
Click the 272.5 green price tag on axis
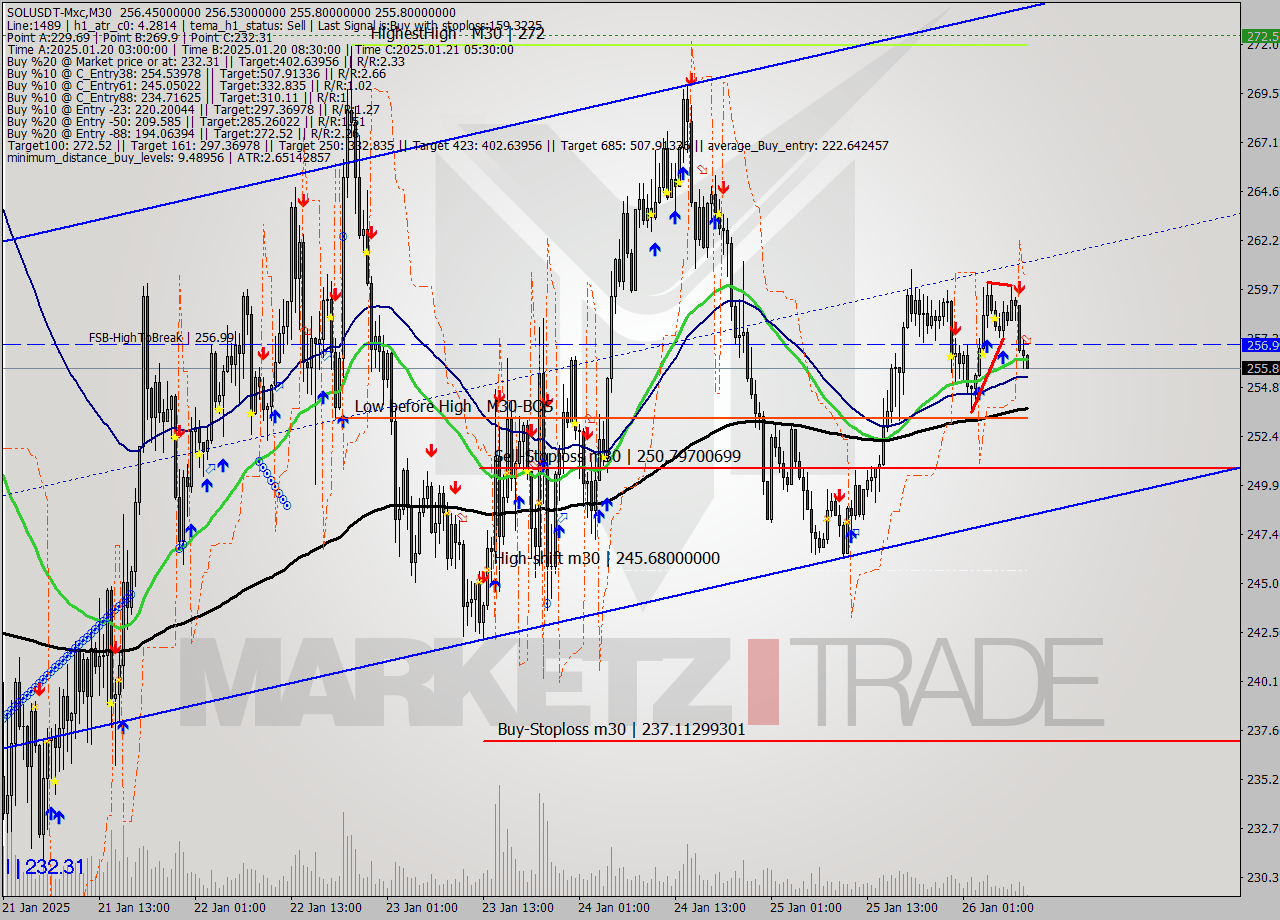1261,36
